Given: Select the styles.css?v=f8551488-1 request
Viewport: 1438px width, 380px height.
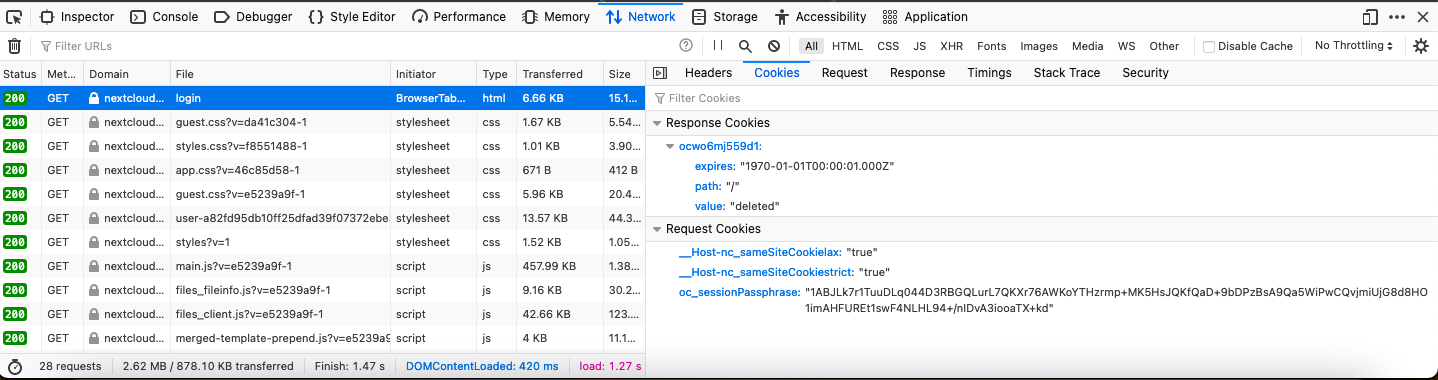Looking at the screenshot, I should point(322,146).
